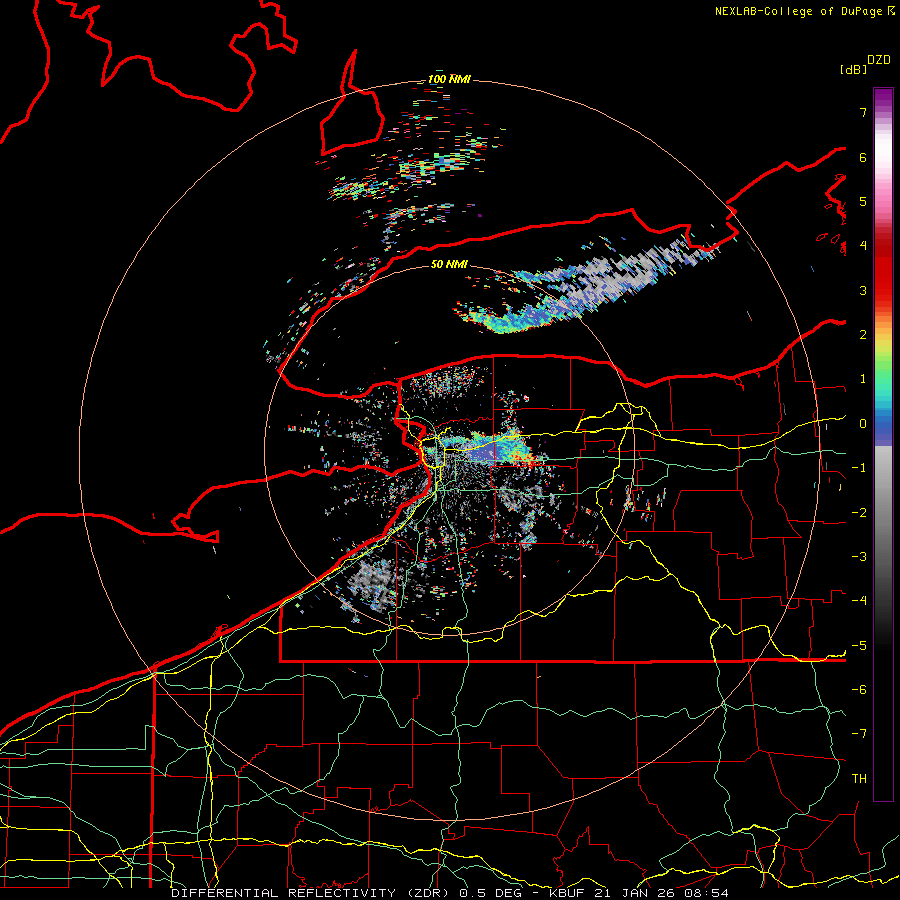Click the 4 value on the color scale
Screen dimensions: 900x900
[863, 246]
